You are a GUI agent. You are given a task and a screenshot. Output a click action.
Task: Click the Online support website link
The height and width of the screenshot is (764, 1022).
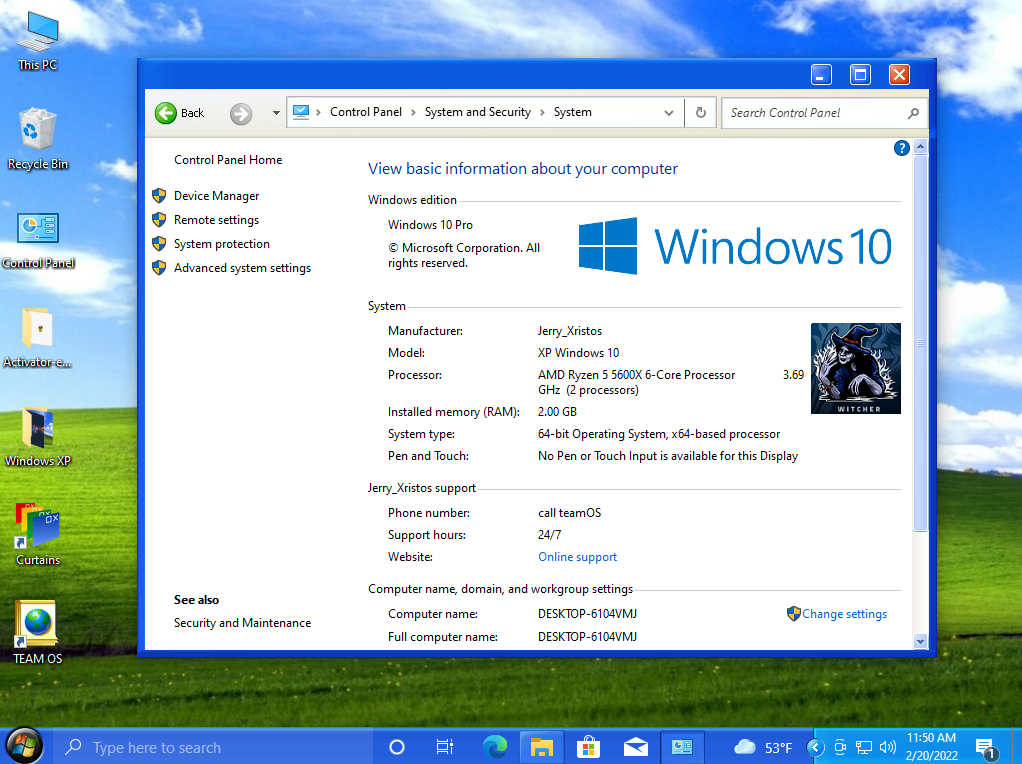pos(577,557)
